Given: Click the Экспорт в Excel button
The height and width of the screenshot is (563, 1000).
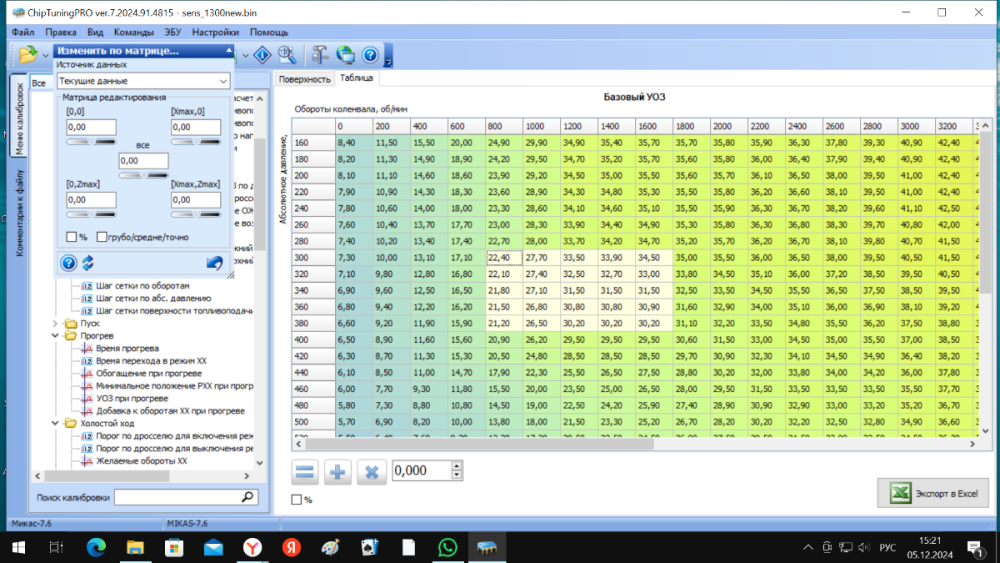Looking at the screenshot, I should point(933,493).
